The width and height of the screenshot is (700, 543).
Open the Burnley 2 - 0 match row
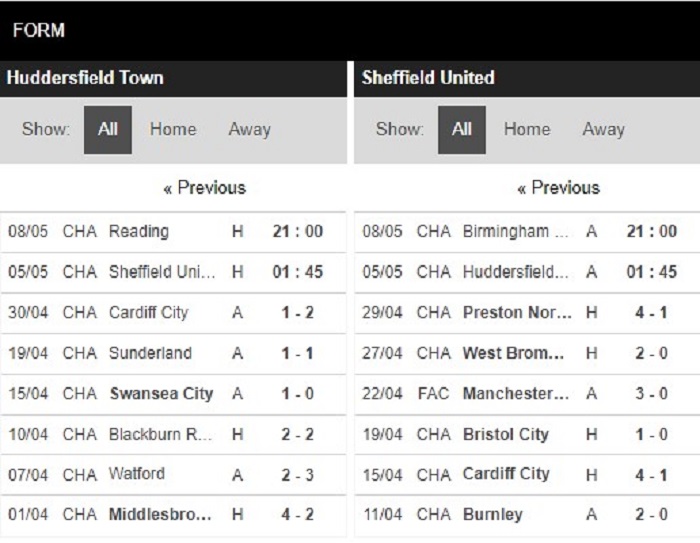coord(527,515)
